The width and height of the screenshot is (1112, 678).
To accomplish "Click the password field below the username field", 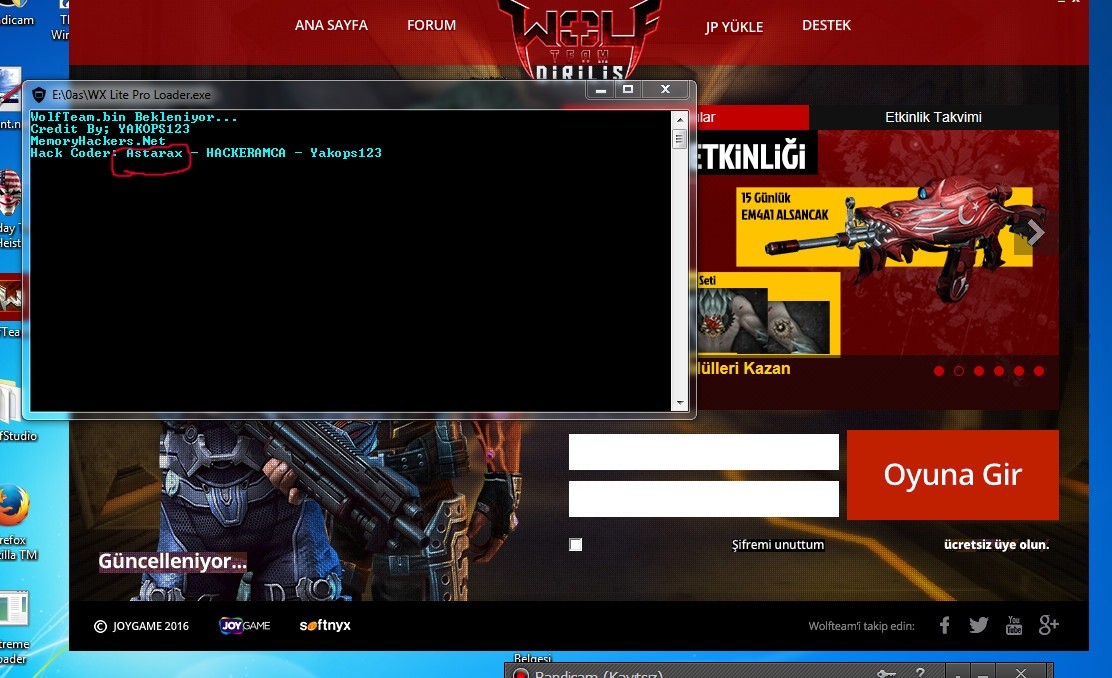I will click(704, 499).
